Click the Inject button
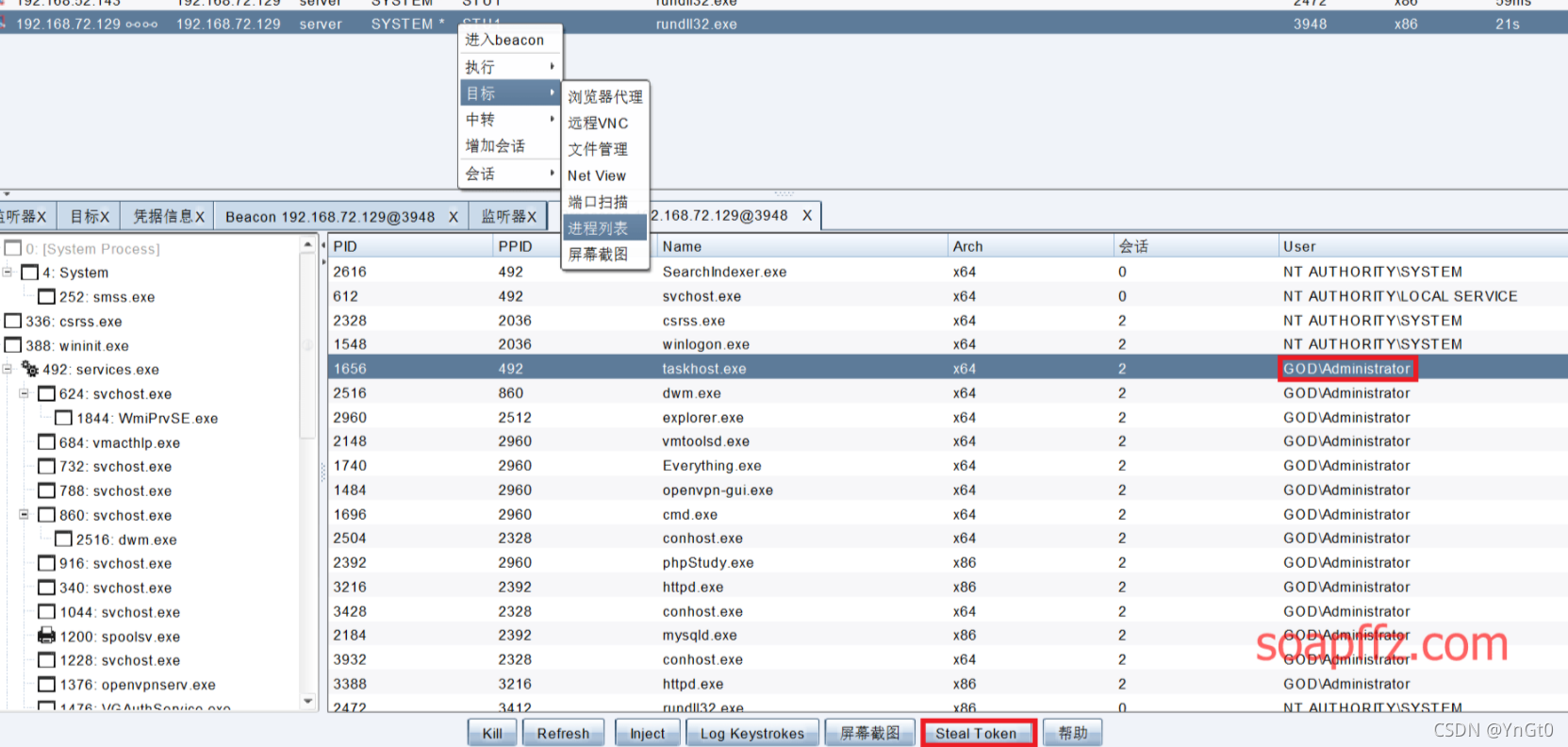This screenshot has width=1568, height=747. (647, 733)
